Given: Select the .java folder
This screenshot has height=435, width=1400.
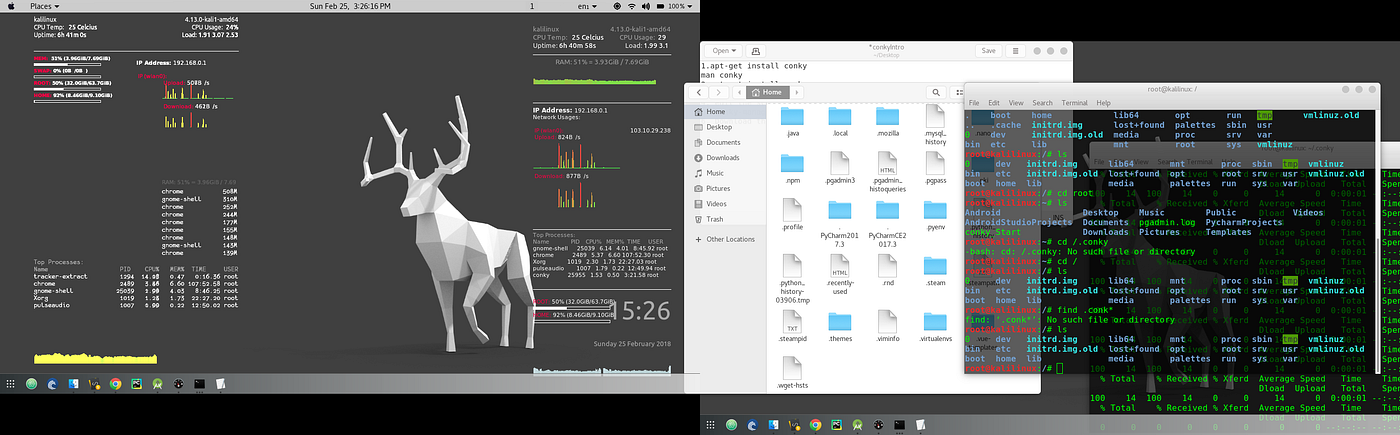Looking at the screenshot, I should tap(791, 122).
